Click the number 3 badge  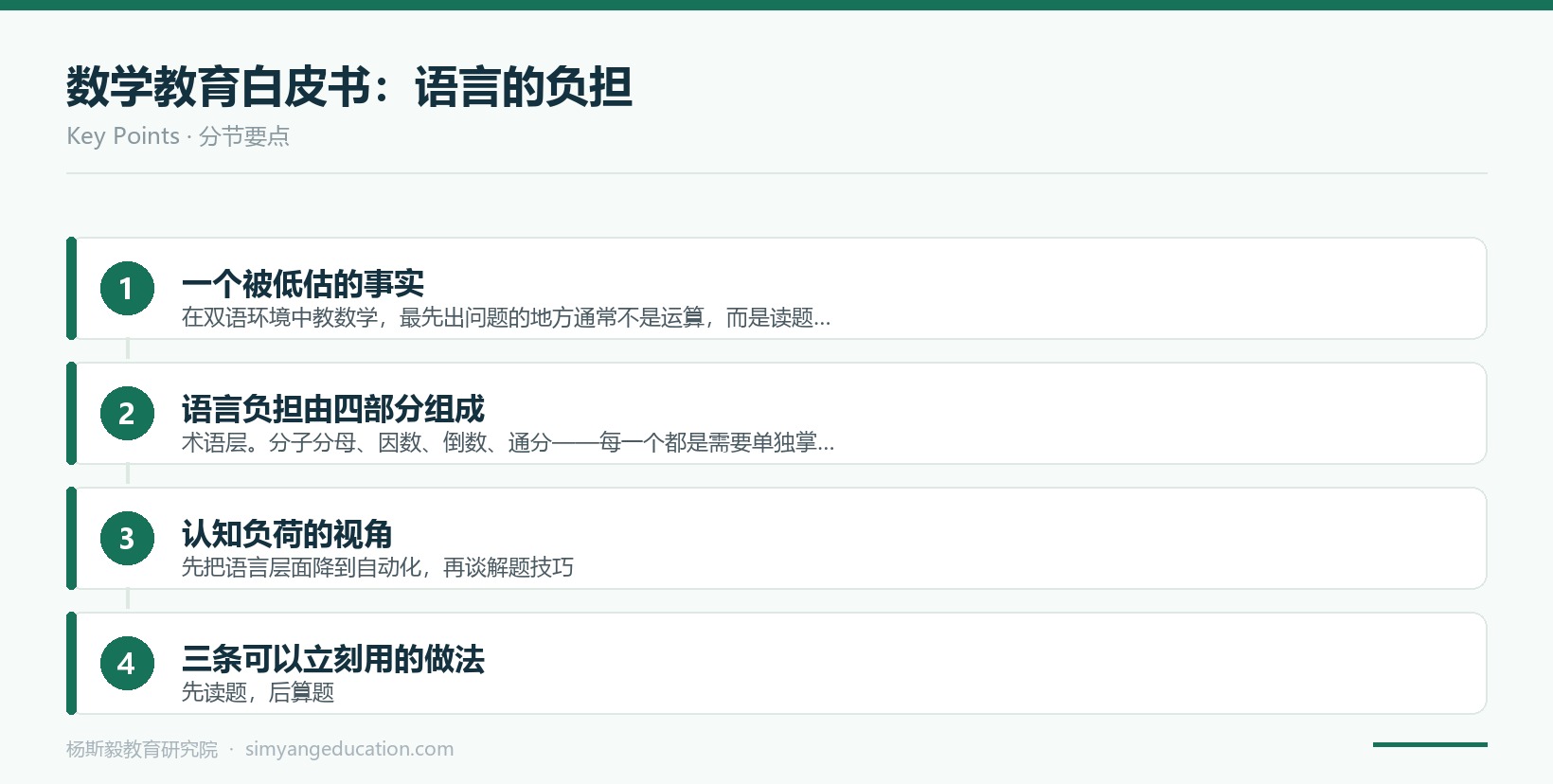(127, 538)
